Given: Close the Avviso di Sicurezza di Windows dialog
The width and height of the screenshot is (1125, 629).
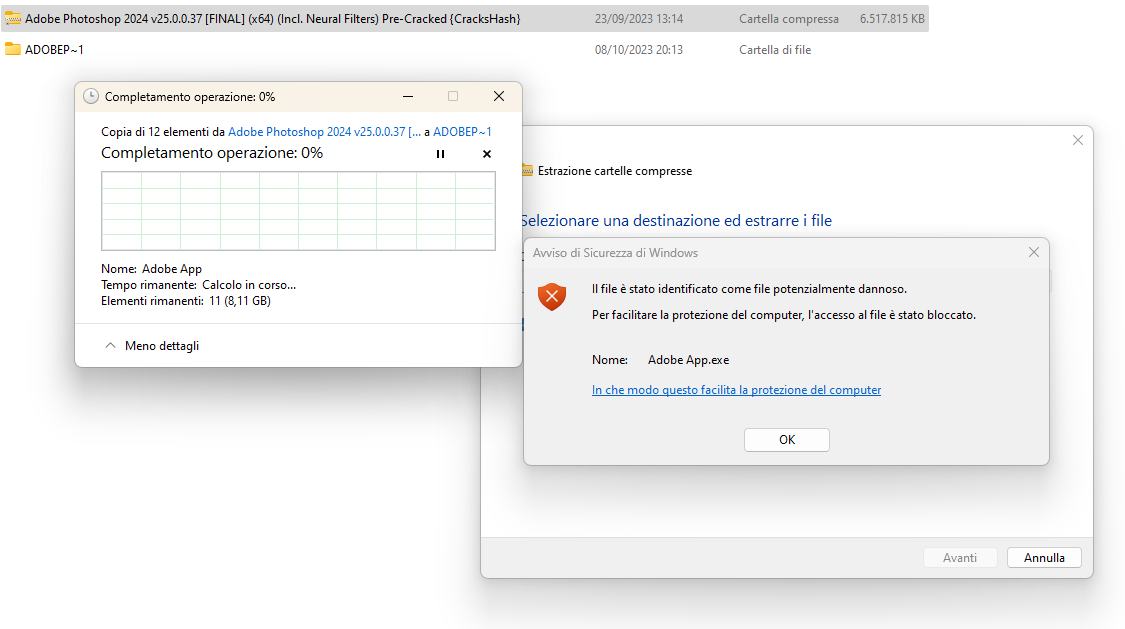Looking at the screenshot, I should tap(1034, 252).
